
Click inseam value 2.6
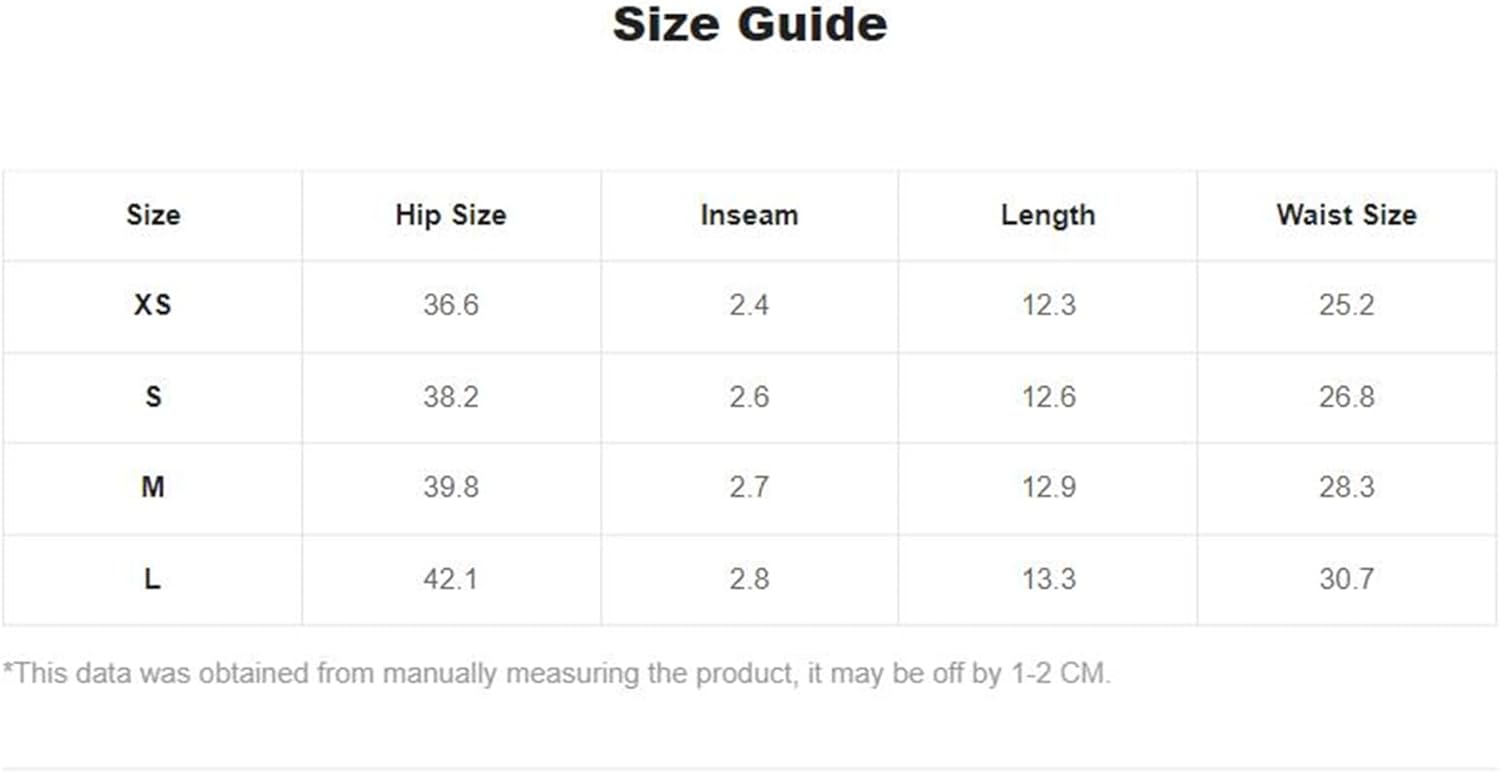pyautogui.click(x=749, y=397)
